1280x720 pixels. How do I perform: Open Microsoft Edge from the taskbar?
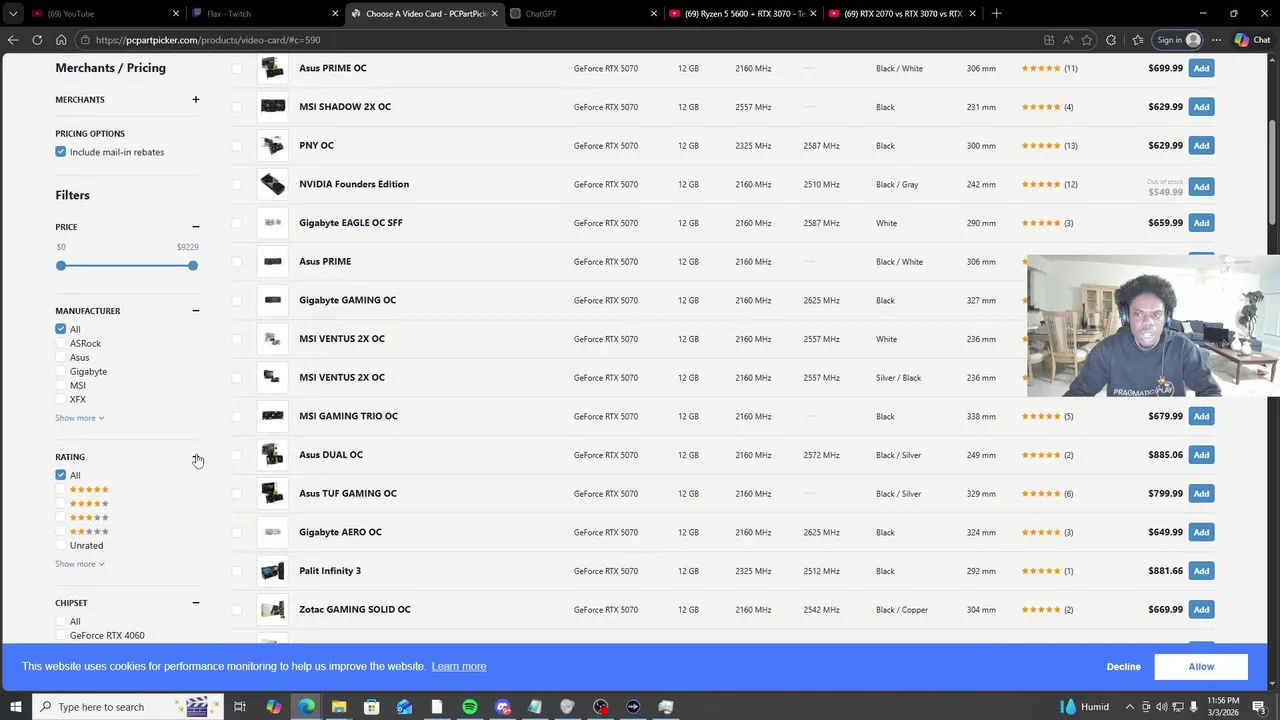point(306,707)
